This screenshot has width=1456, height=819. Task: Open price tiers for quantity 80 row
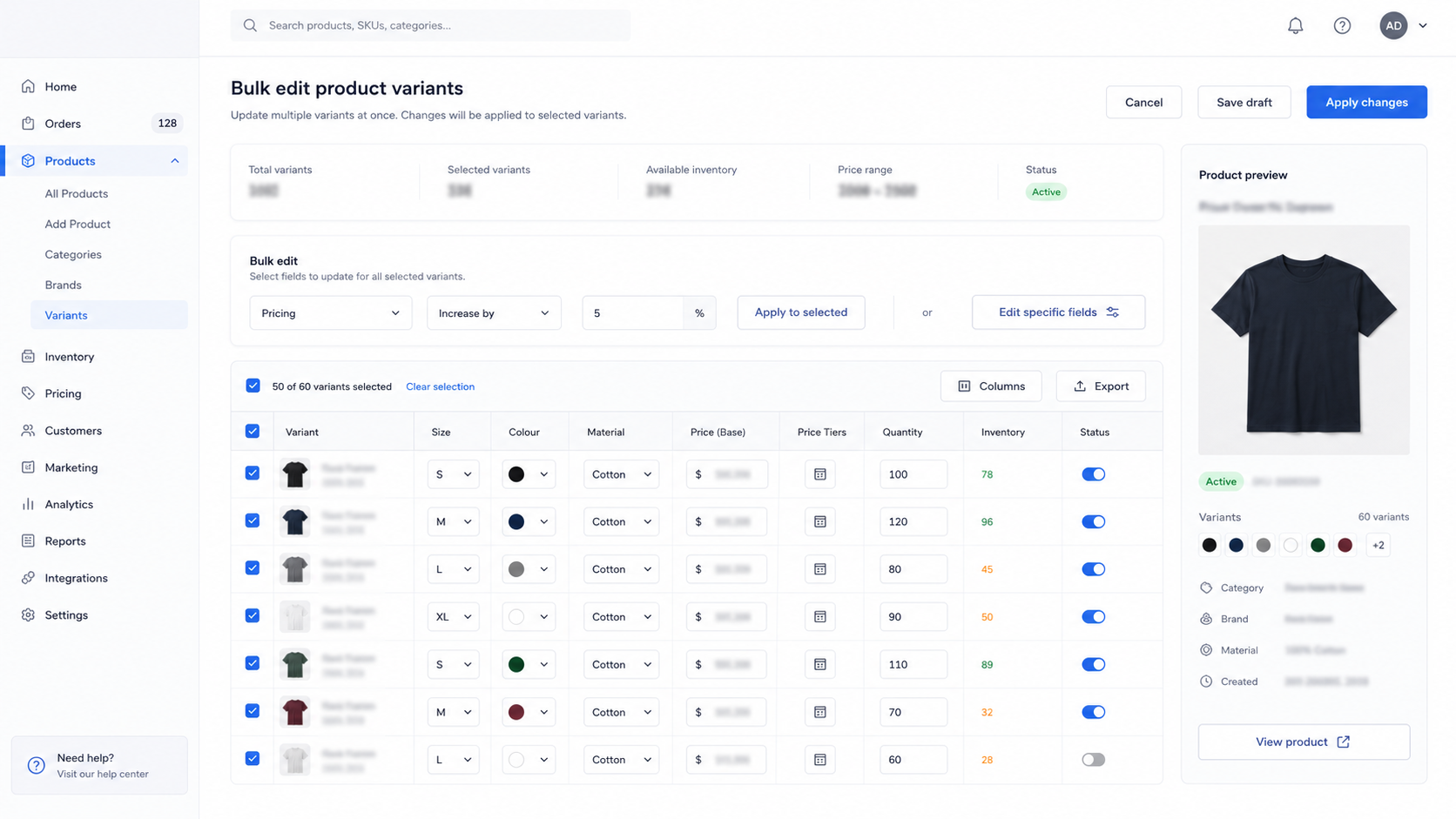819,569
